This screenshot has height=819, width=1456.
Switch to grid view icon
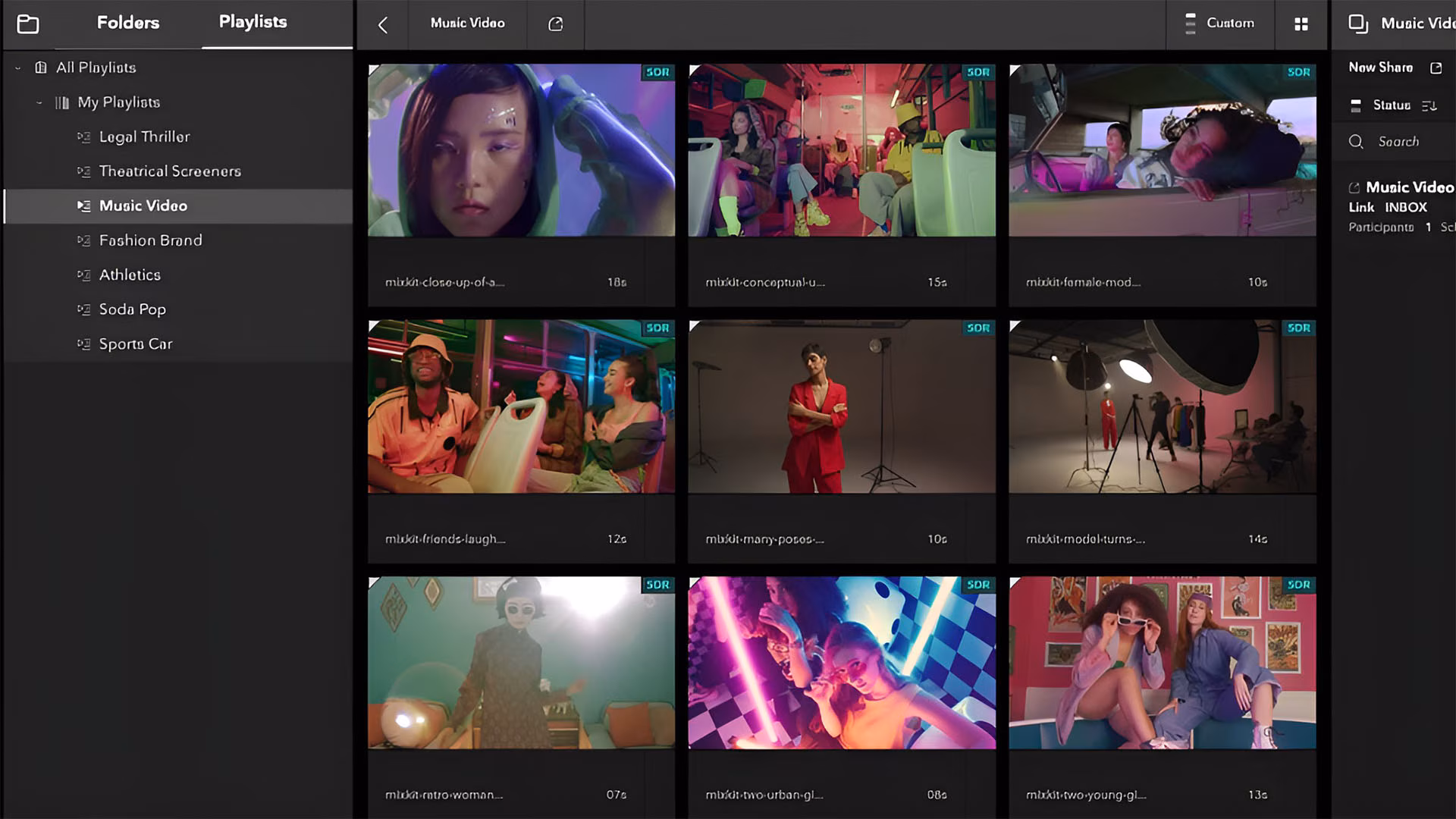[1301, 24]
